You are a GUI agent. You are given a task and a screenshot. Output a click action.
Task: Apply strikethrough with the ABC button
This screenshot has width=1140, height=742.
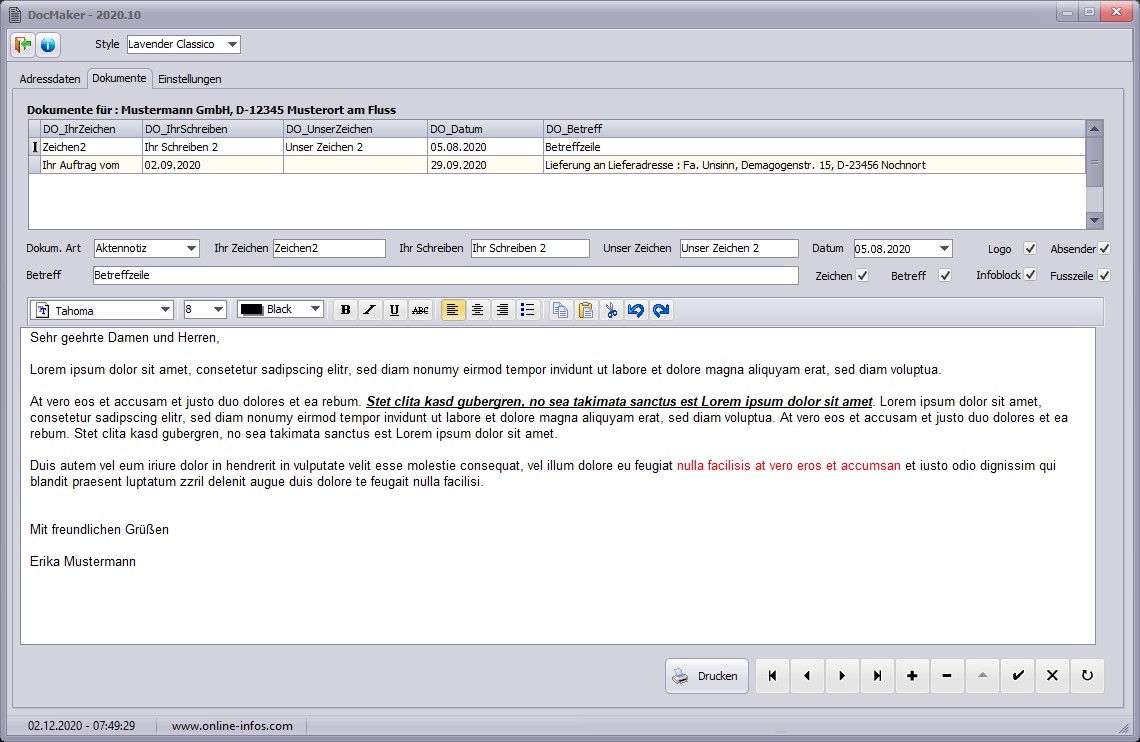[x=420, y=310]
